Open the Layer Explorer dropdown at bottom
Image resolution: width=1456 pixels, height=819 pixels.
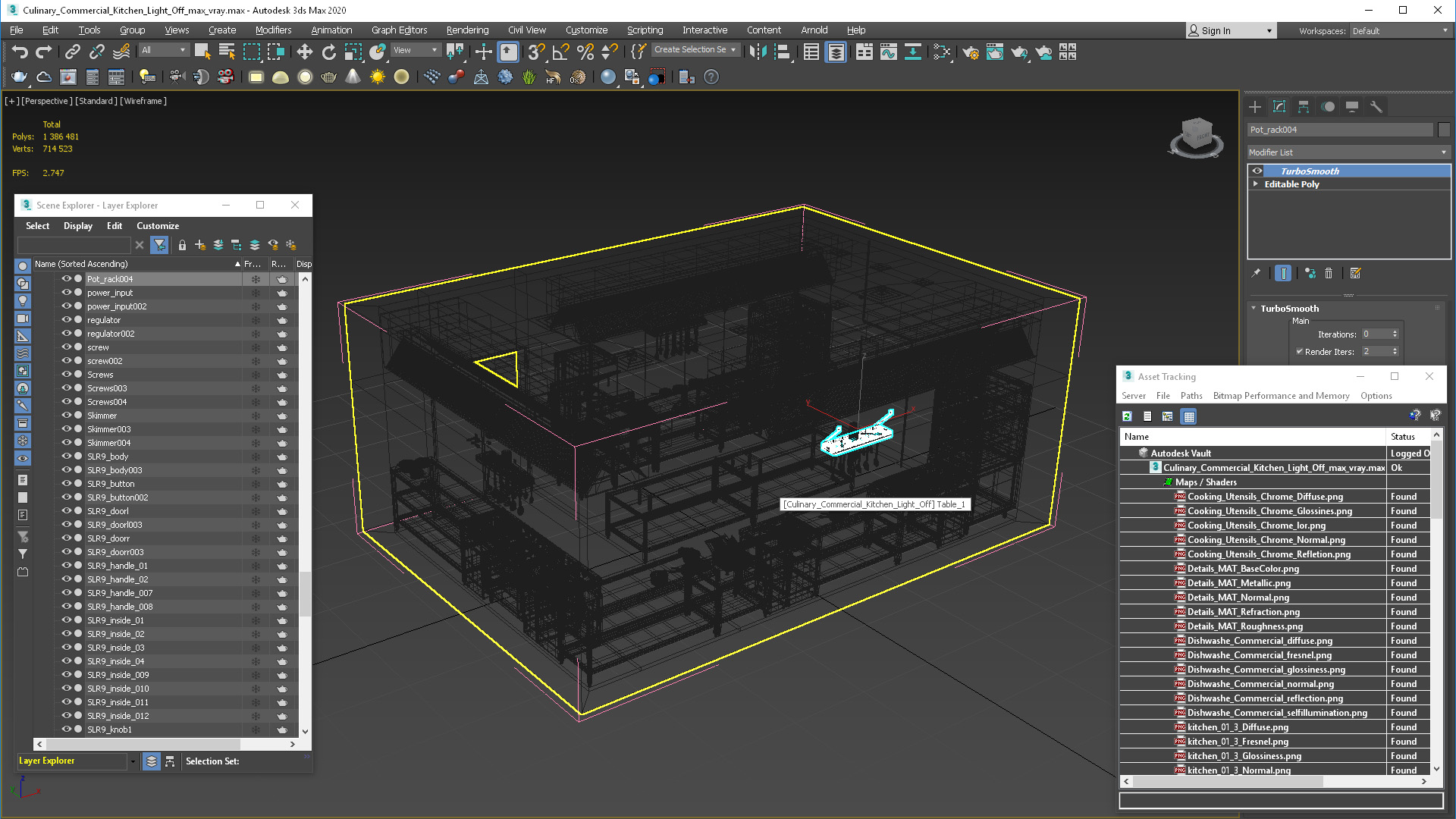133,761
